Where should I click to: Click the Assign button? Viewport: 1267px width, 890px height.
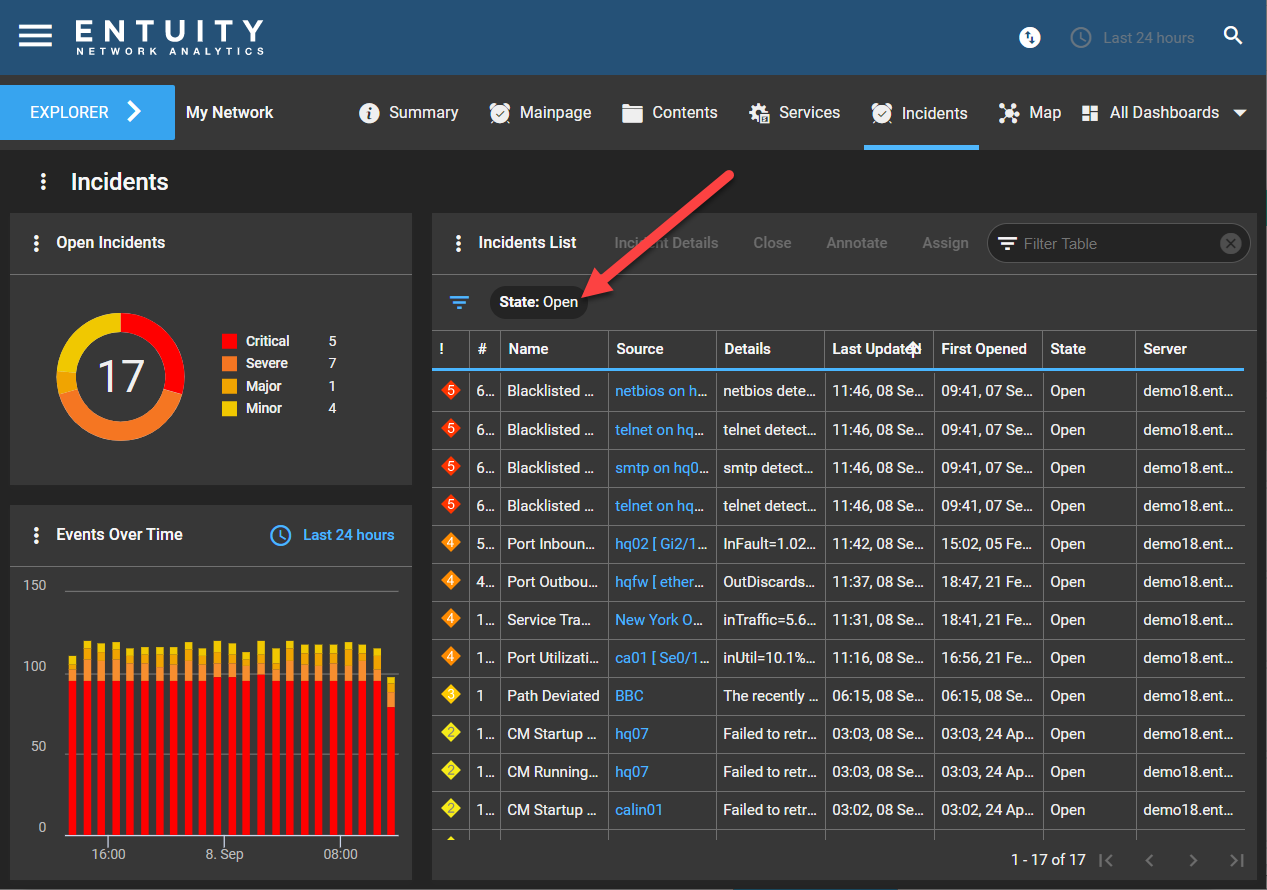point(945,243)
